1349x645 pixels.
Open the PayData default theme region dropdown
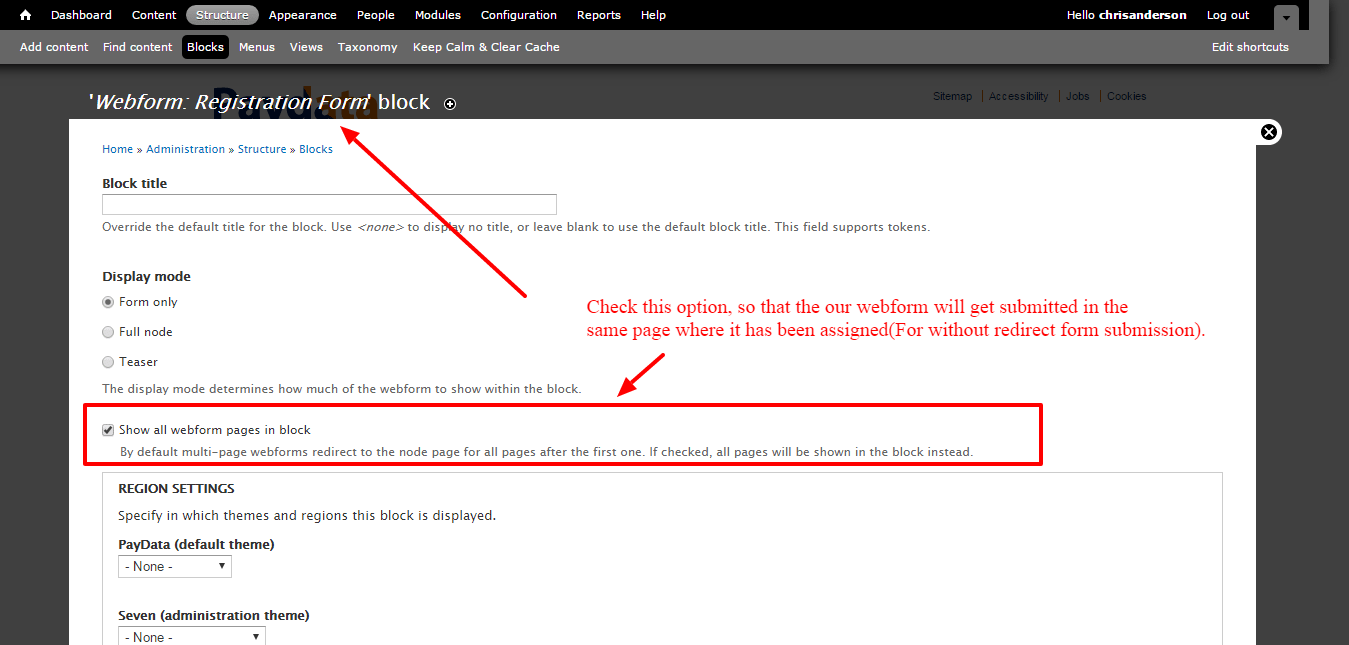click(175, 566)
